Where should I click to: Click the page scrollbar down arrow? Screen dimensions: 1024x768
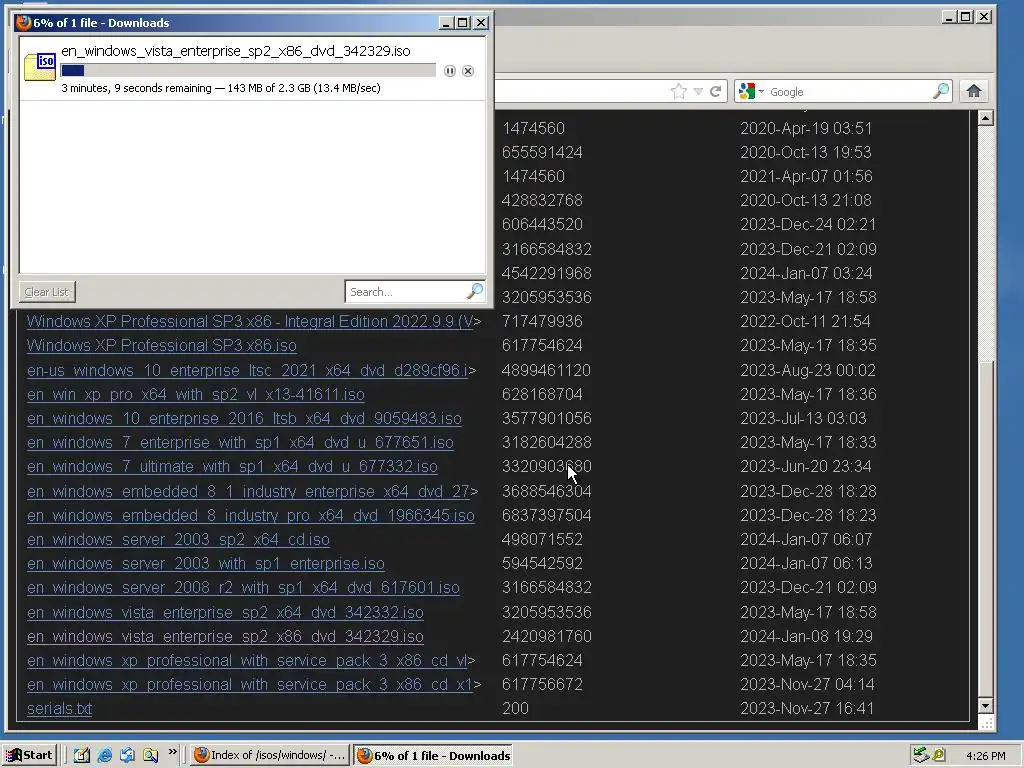[x=985, y=706]
